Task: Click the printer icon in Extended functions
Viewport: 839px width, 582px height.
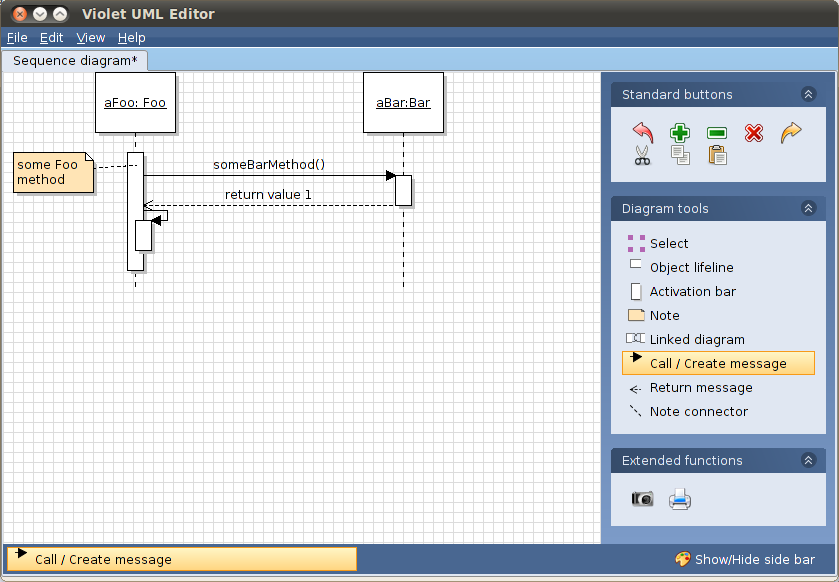Action: [x=680, y=498]
